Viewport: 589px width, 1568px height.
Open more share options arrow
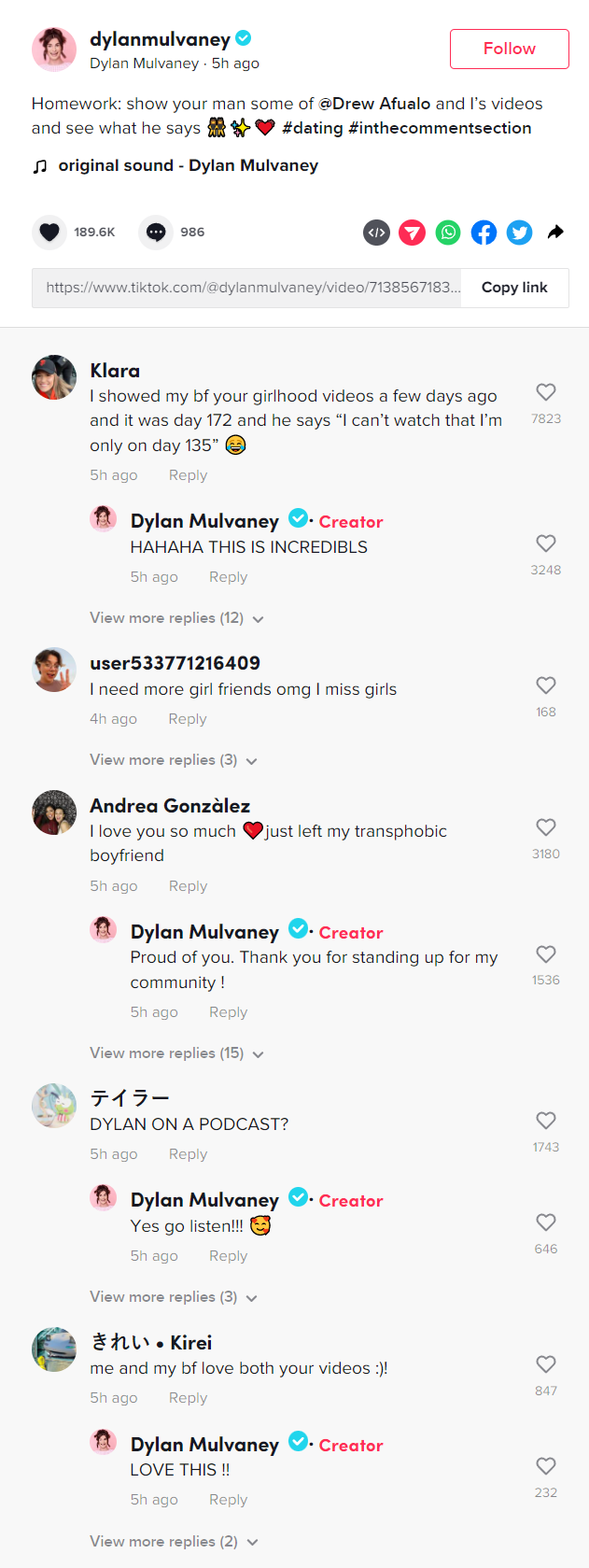pyautogui.click(x=555, y=233)
